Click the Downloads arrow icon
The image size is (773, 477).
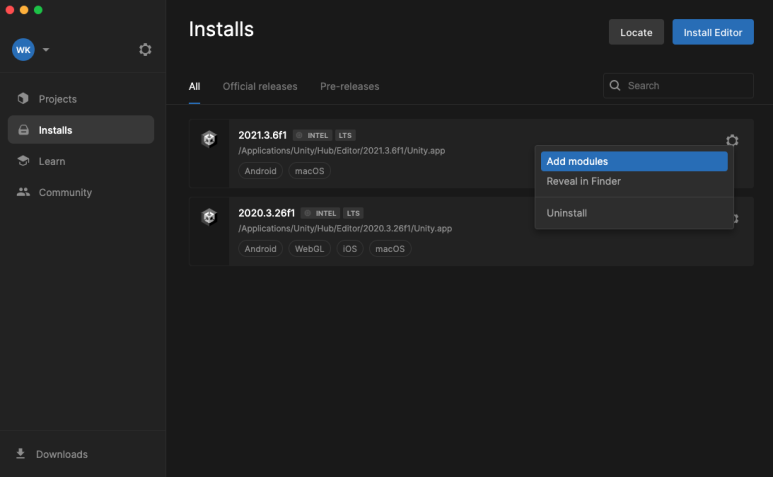(x=20, y=453)
